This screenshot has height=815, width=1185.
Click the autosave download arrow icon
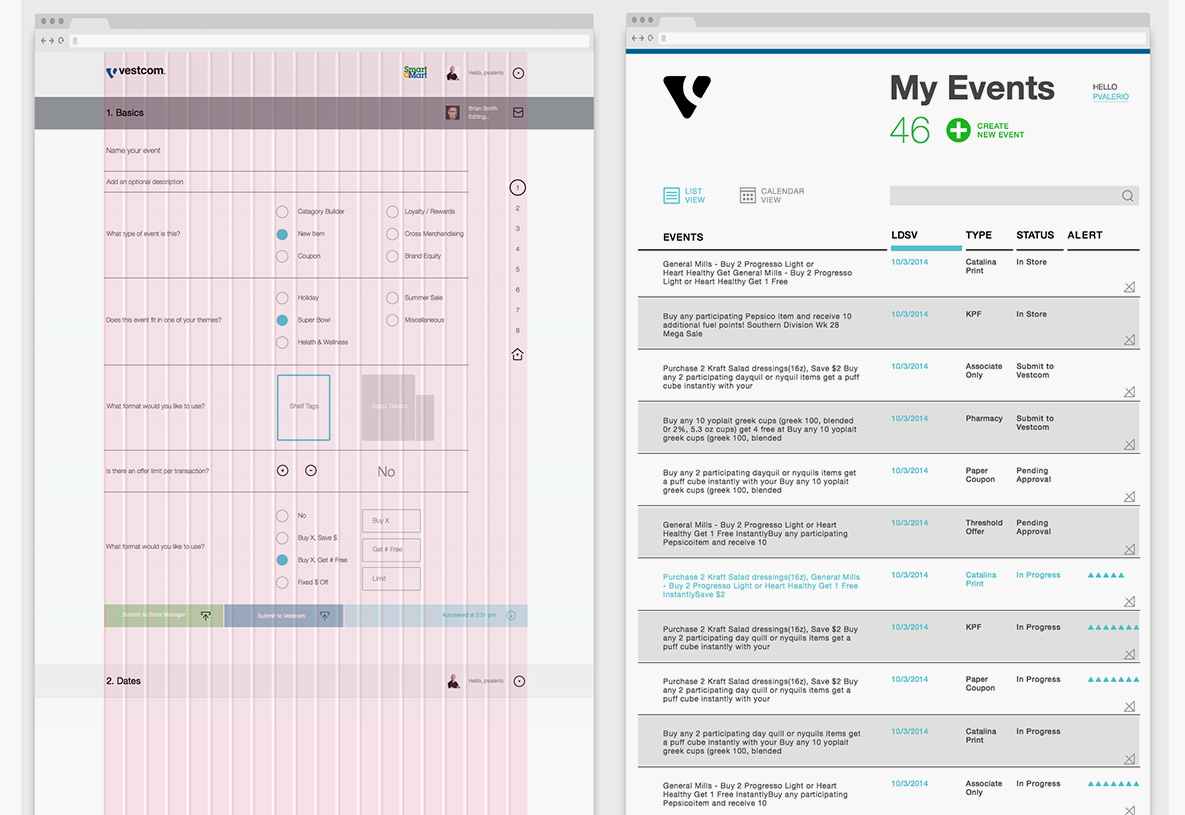tap(511, 616)
